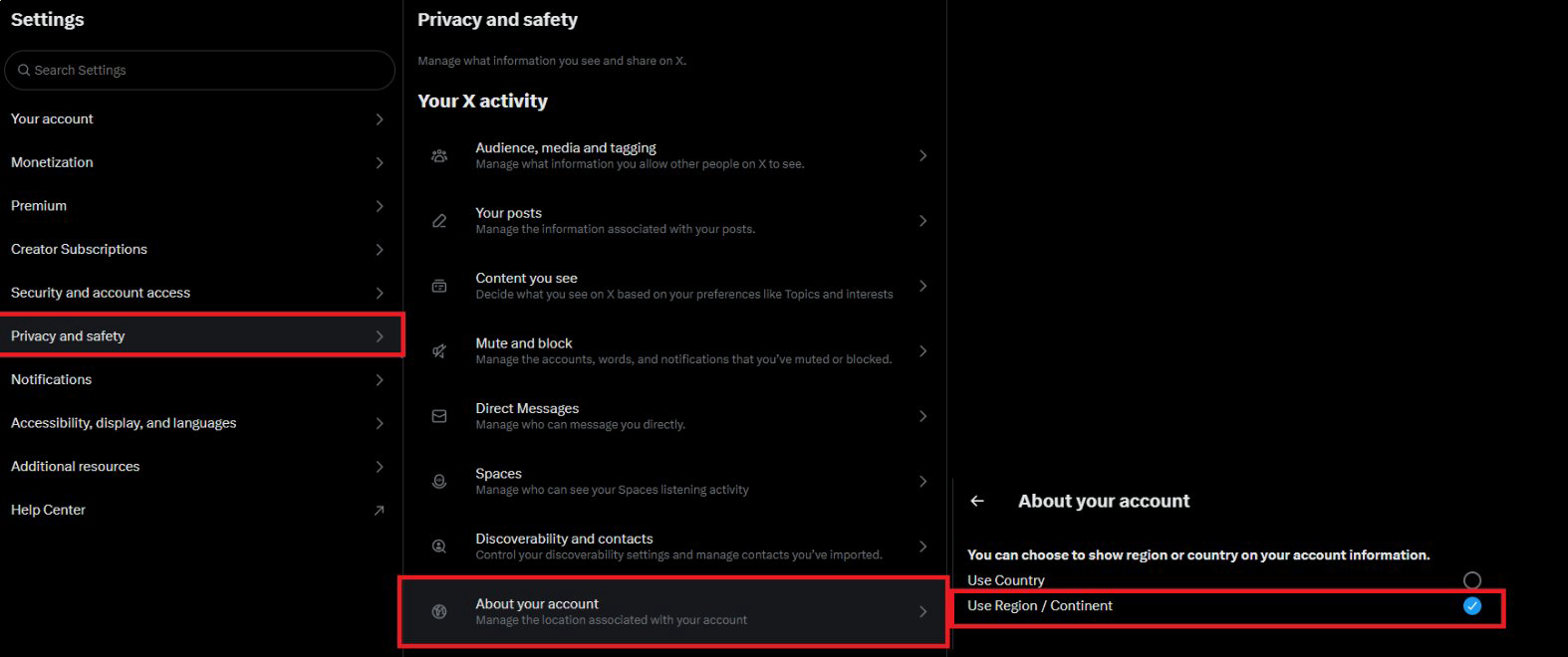This screenshot has height=657, width=1568.
Task: Click the Content you see icon
Action: click(439, 286)
